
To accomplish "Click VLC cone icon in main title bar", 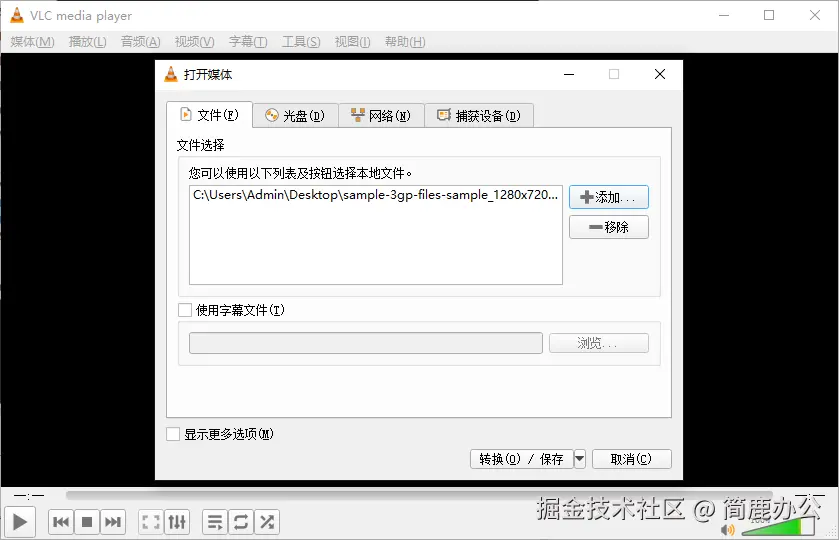I will pyautogui.click(x=17, y=15).
